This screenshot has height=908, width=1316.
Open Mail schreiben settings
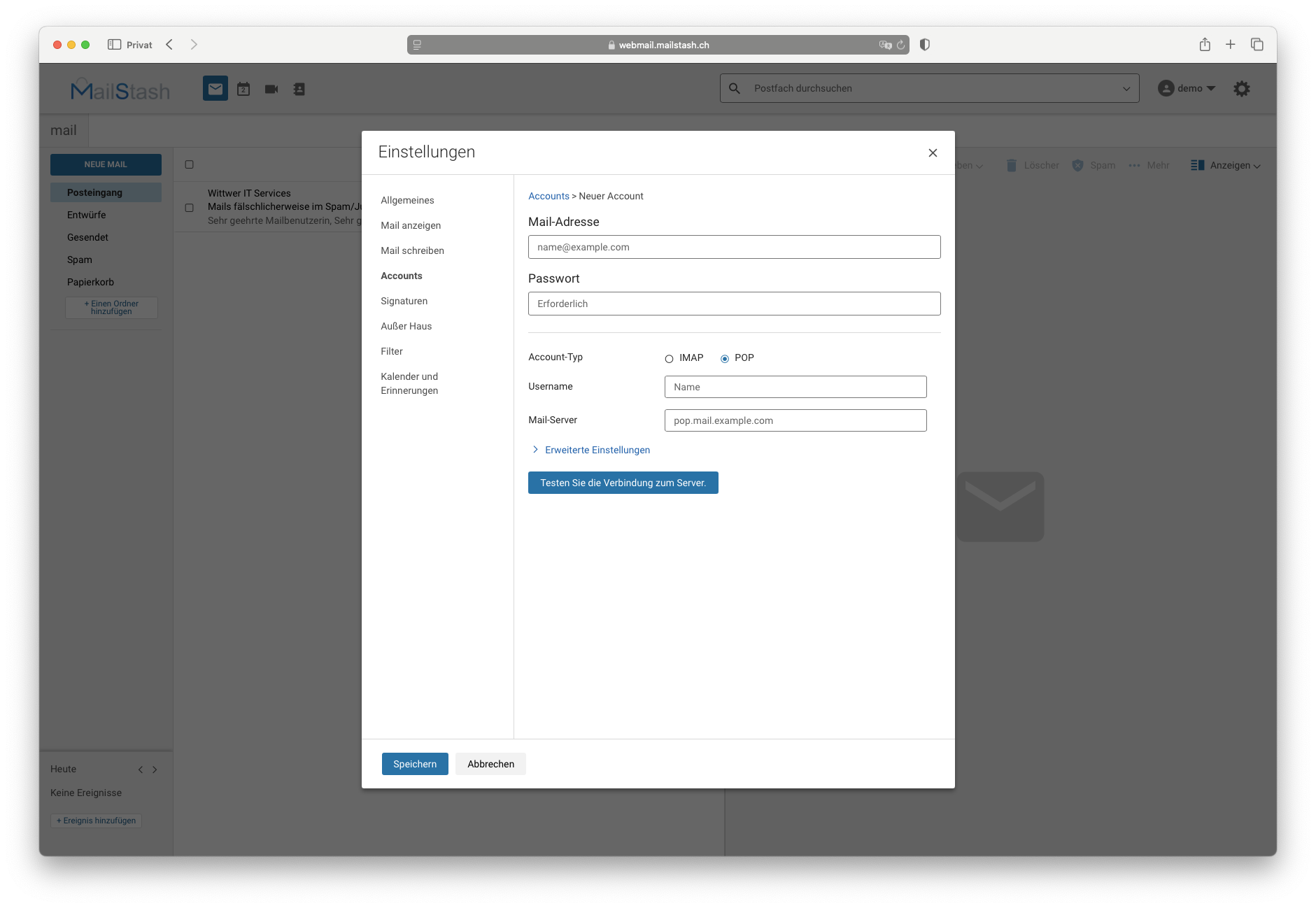tap(412, 250)
